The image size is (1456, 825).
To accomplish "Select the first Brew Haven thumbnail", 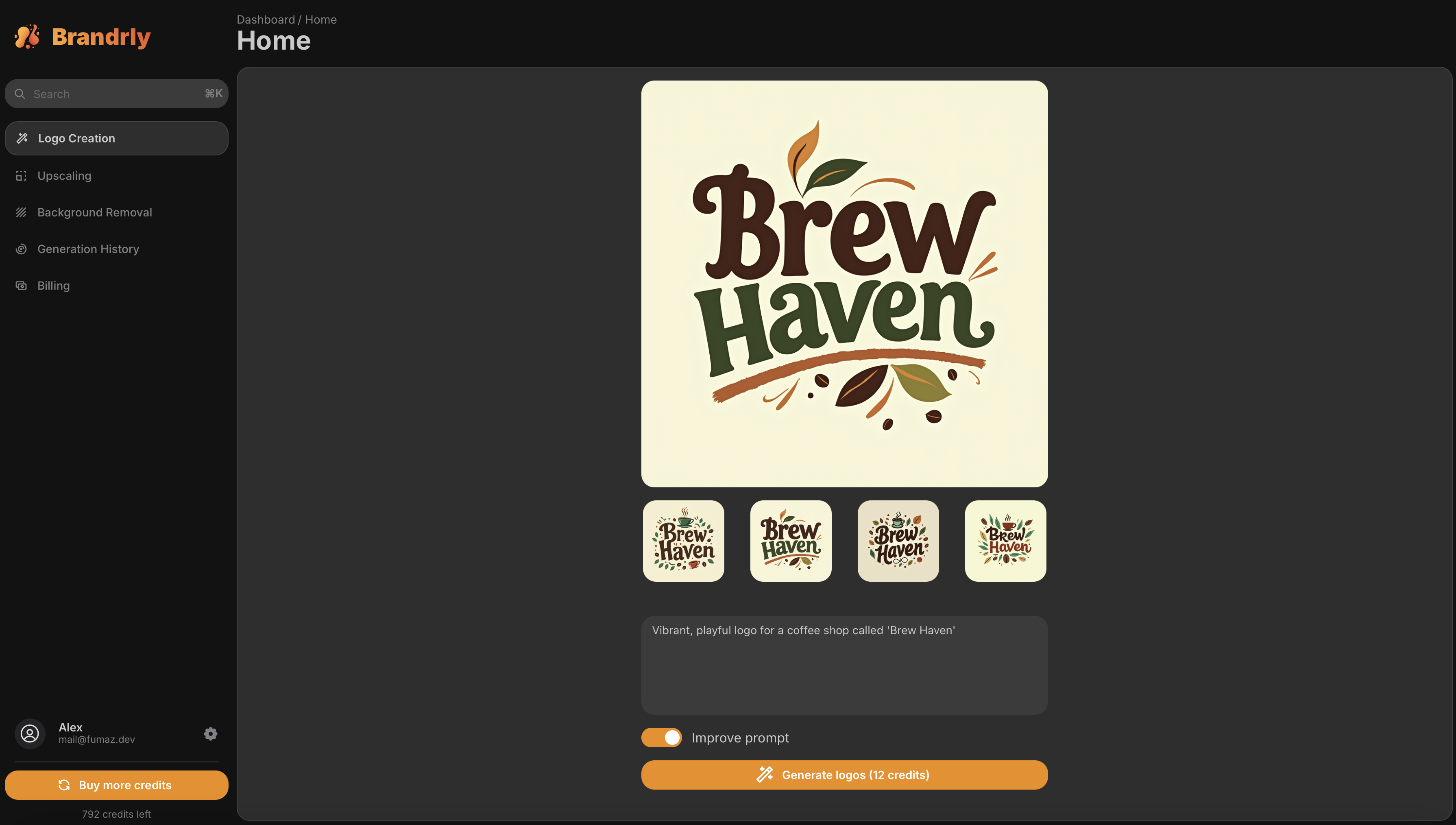I will tap(684, 541).
